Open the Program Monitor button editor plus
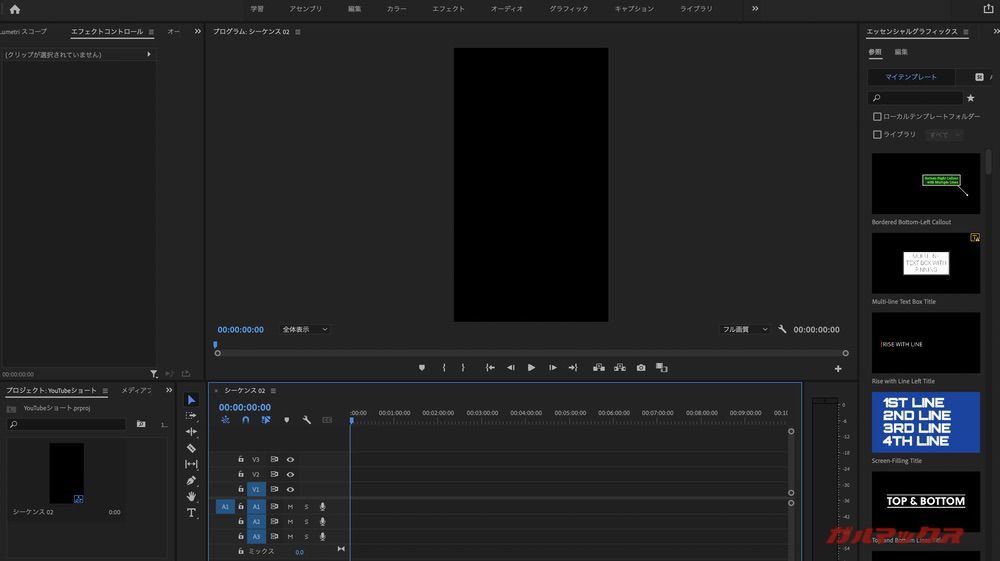Viewport: 1000px width, 561px height. click(x=838, y=368)
